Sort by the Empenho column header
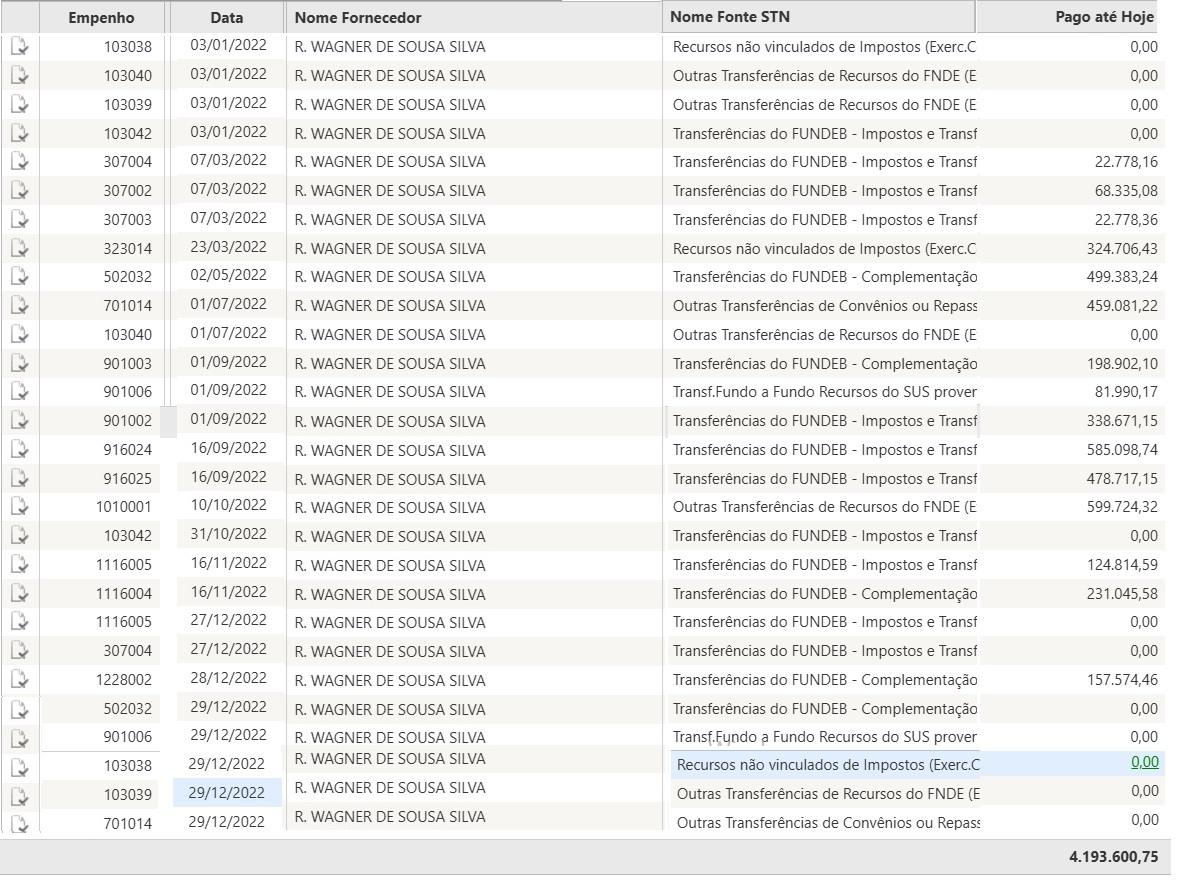 (101, 18)
